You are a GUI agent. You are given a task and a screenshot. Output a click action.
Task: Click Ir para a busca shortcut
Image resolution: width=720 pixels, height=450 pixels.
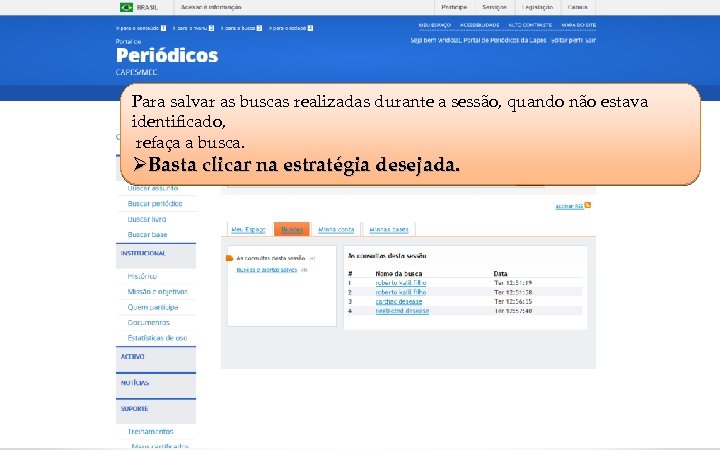point(242,28)
